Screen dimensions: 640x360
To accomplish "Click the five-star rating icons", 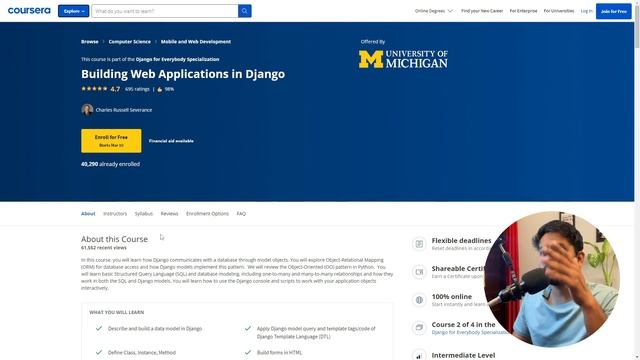I will (x=94, y=89).
